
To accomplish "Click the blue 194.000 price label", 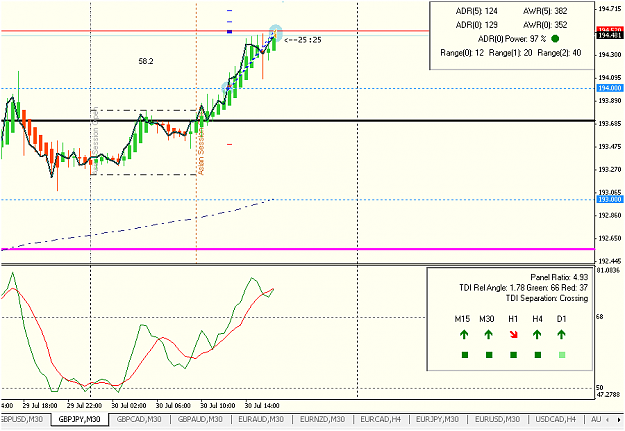I will pyautogui.click(x=610, y=89).
